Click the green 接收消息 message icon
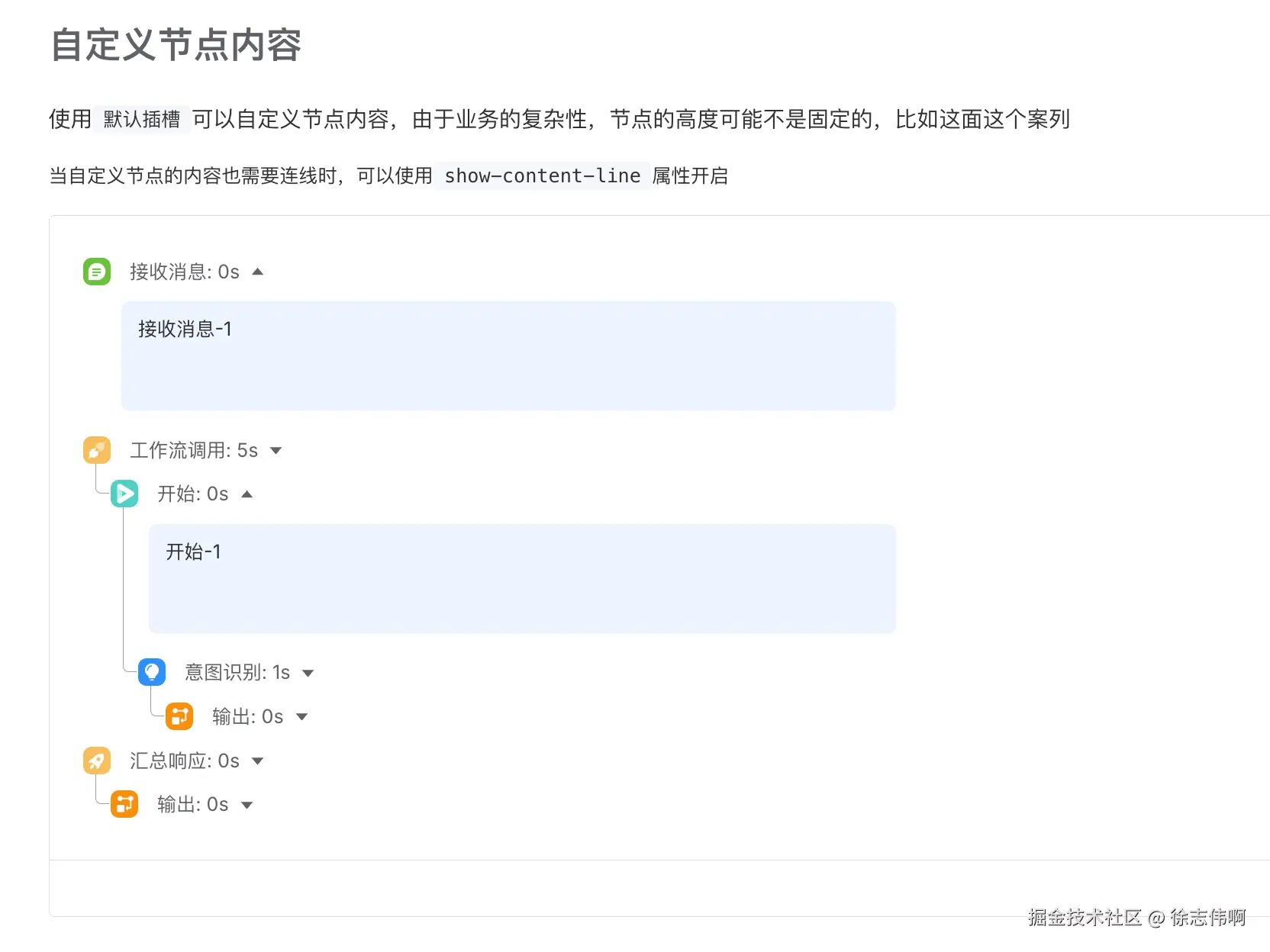The width and height of the screenshot is (1270, 952). tap(97, 272)
